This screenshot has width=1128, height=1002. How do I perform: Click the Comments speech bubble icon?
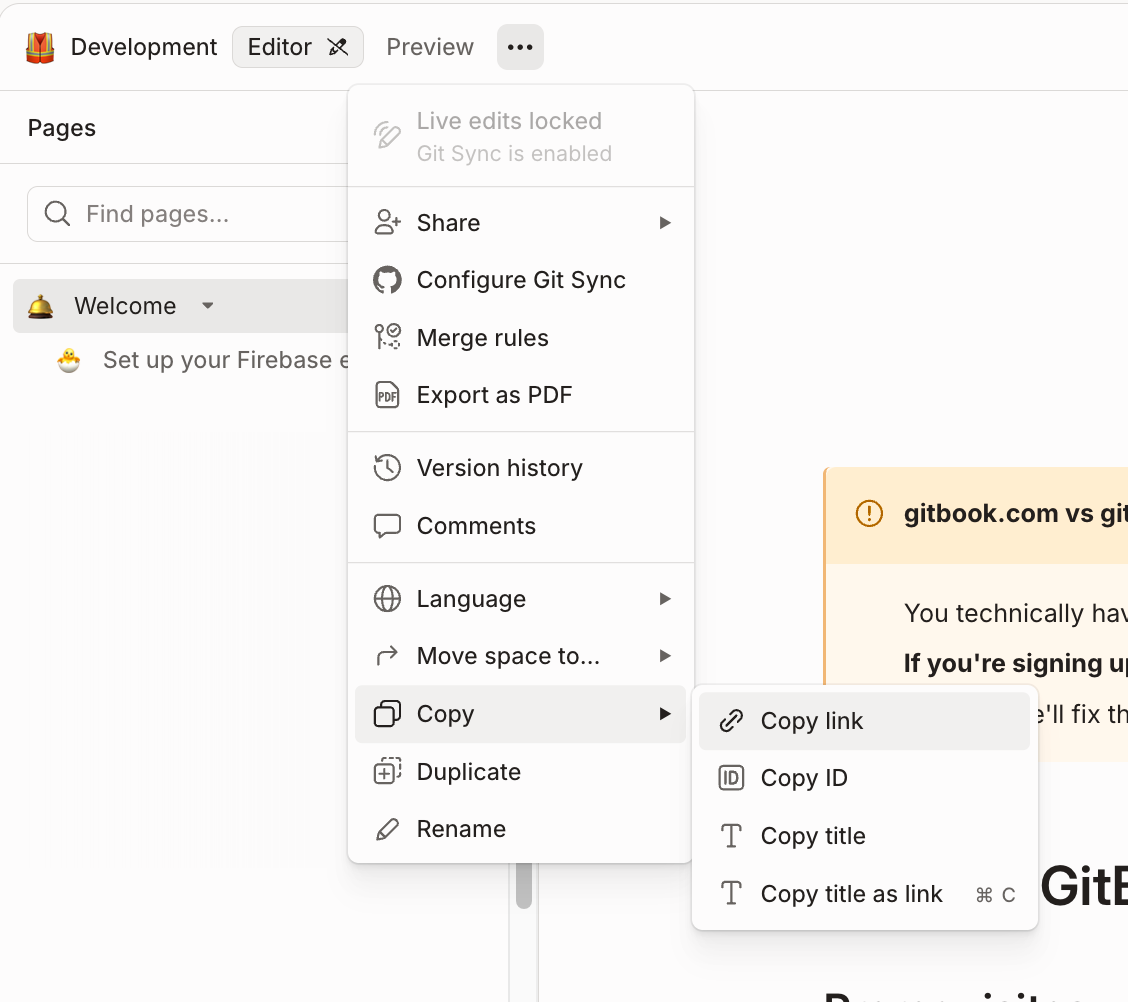coord(387,526)
